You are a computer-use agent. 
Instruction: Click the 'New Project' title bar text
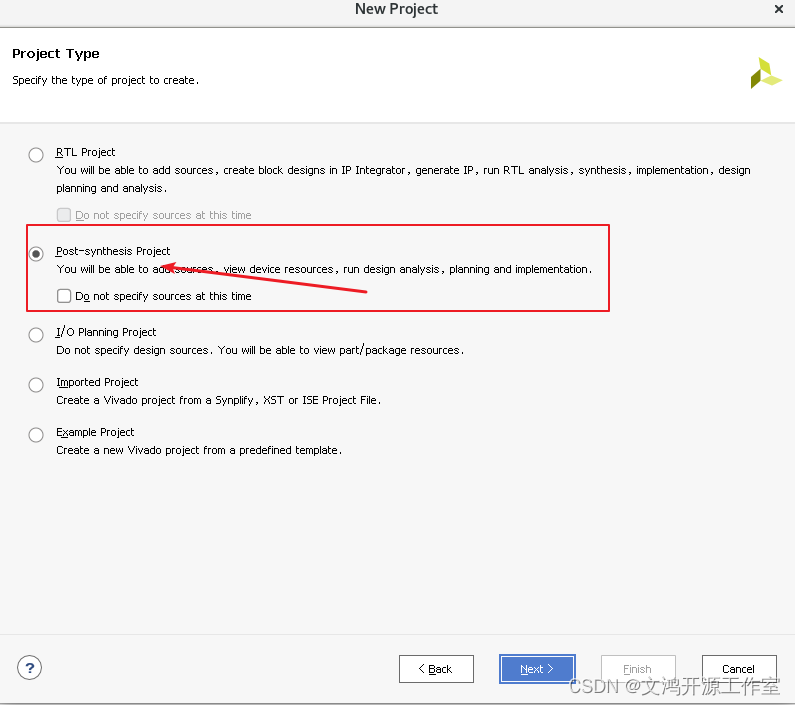396,9
